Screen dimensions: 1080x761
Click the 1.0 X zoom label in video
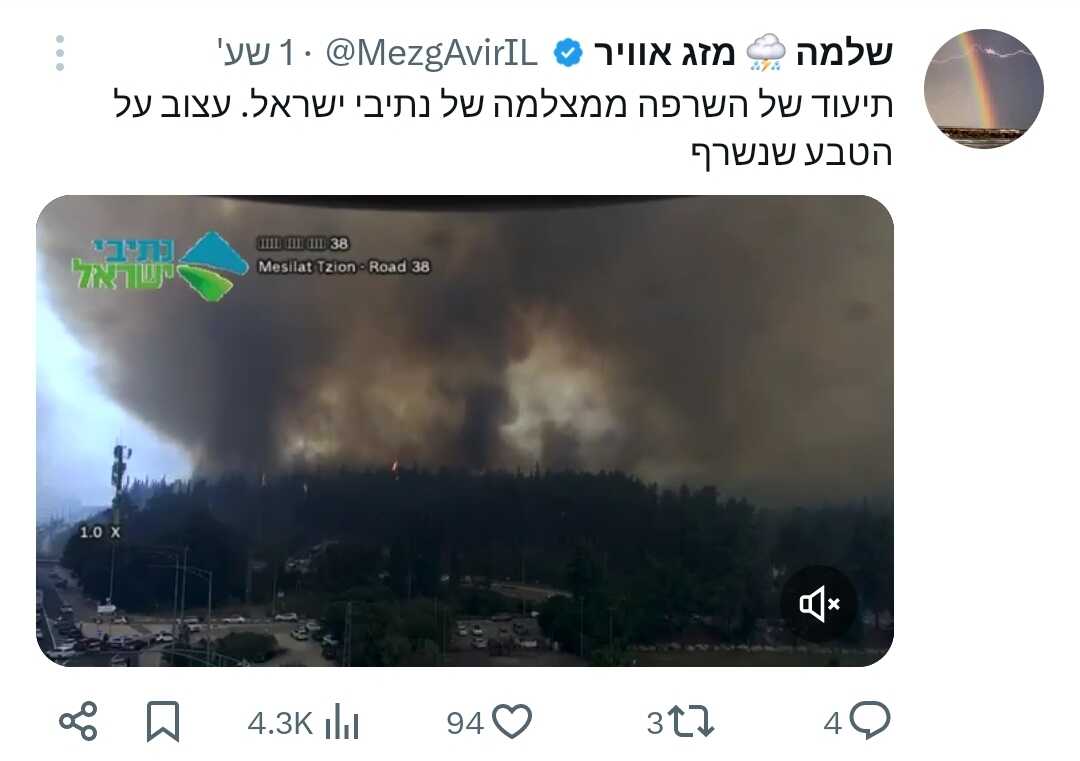click(x=100, y=532)
